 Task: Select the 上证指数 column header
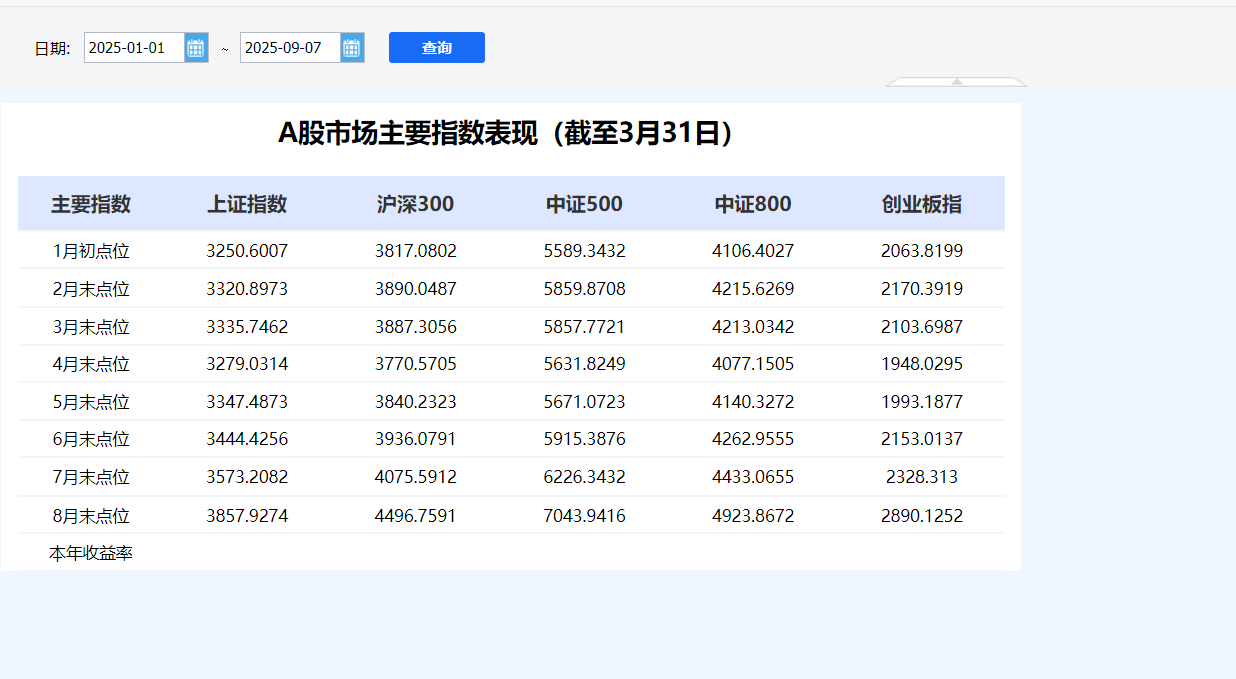tap(247, 204)
